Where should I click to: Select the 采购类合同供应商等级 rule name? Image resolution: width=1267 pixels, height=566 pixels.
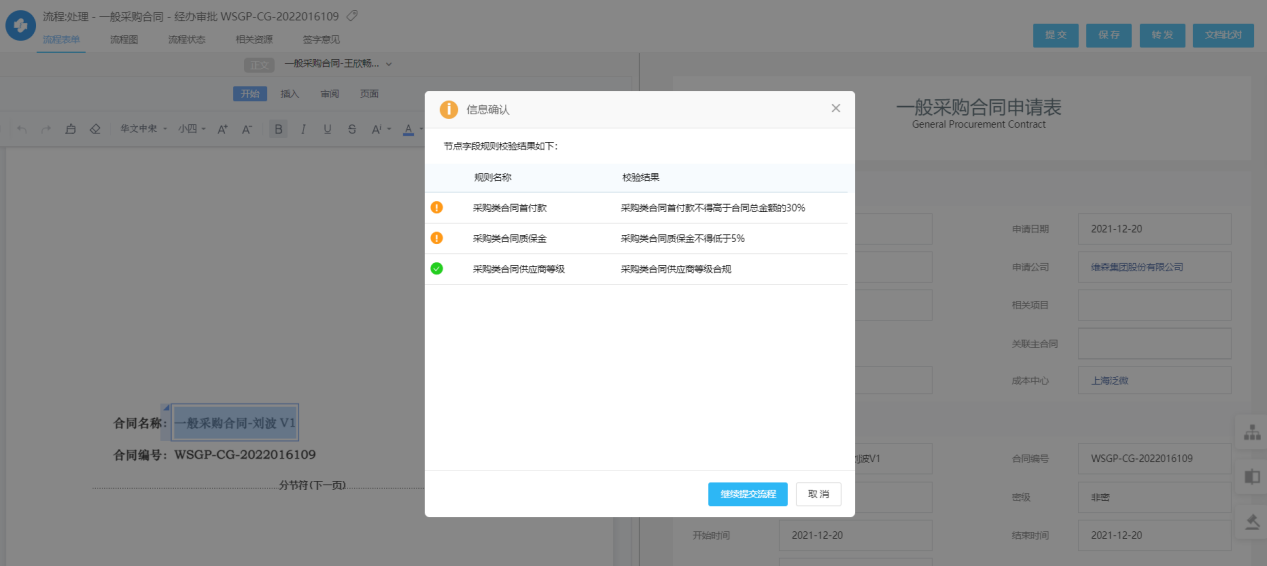pos(519,269)
